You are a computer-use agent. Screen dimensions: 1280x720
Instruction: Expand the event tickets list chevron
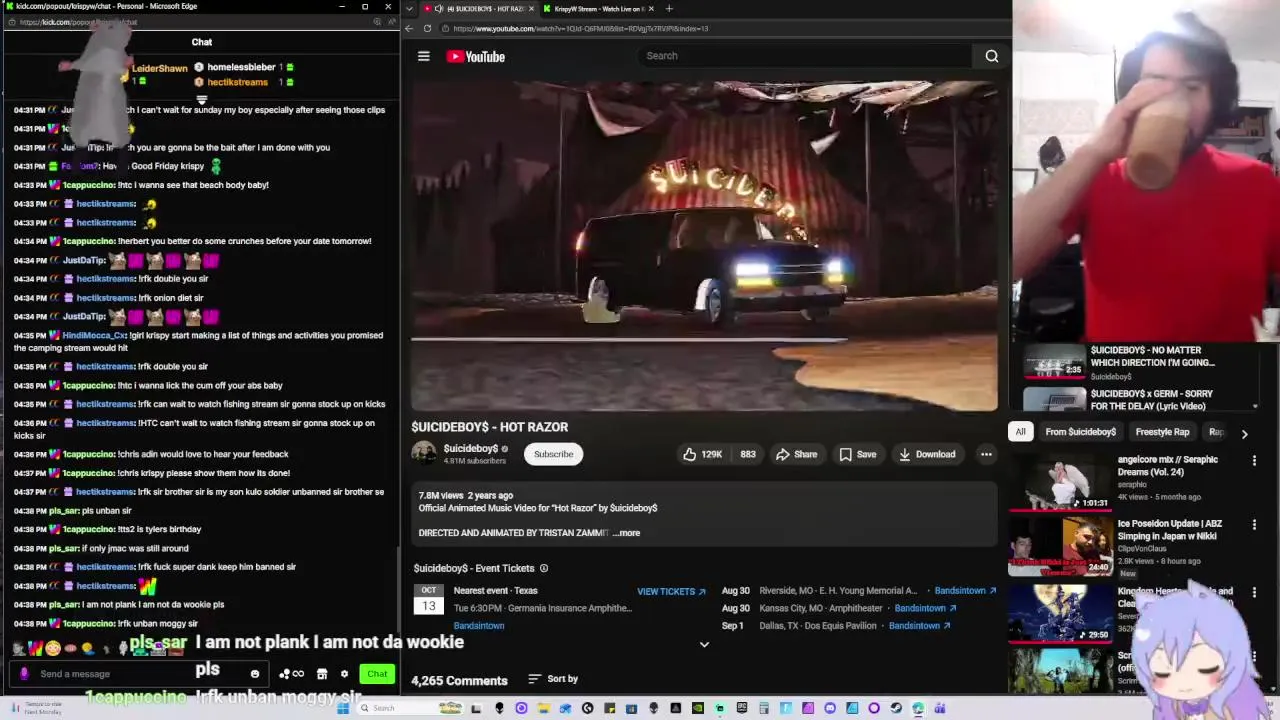pos(704,645)
